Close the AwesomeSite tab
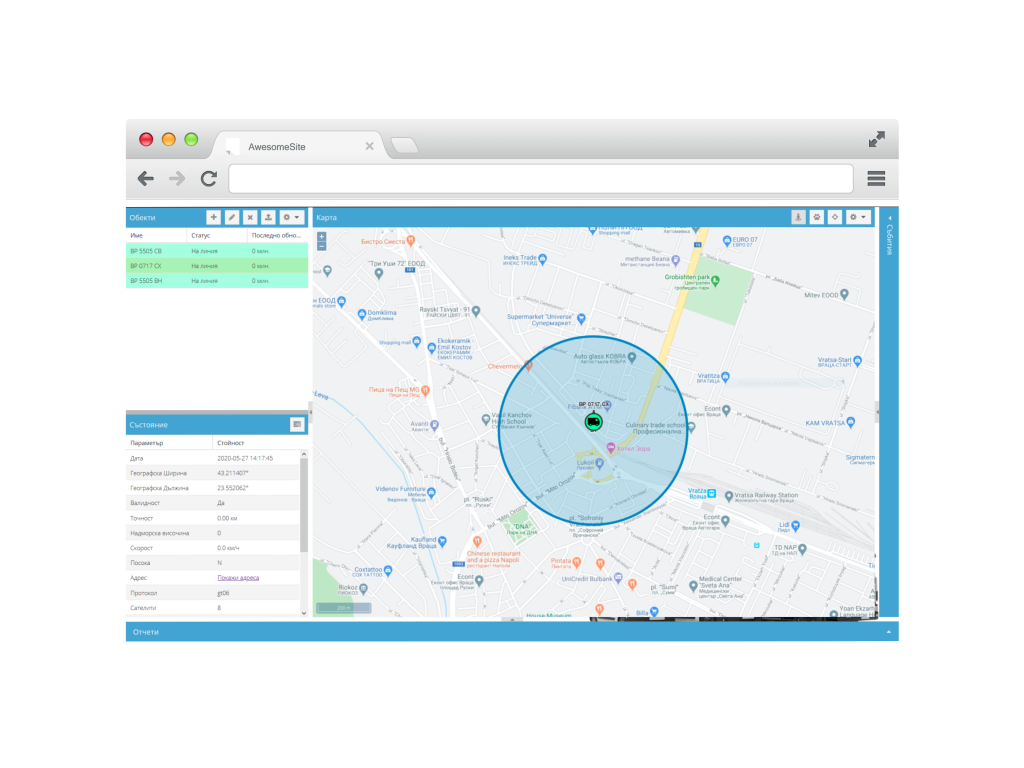 coord(370,146)
